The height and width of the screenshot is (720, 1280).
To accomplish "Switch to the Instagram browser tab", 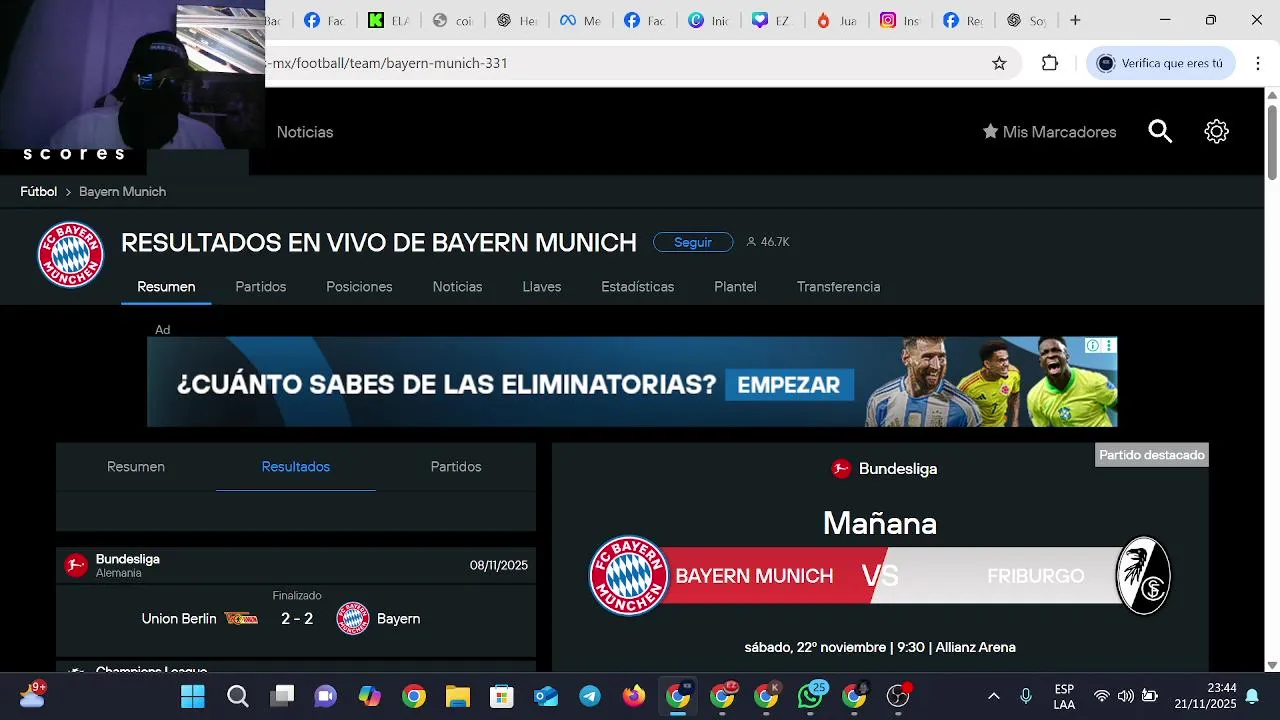I will click(x=899, y=20).
